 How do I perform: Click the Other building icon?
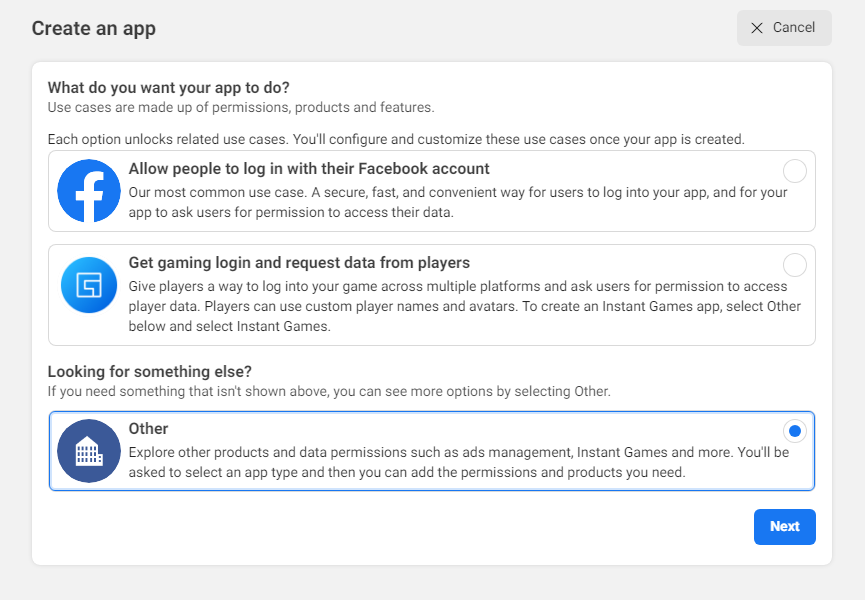(x=89, y=451)
